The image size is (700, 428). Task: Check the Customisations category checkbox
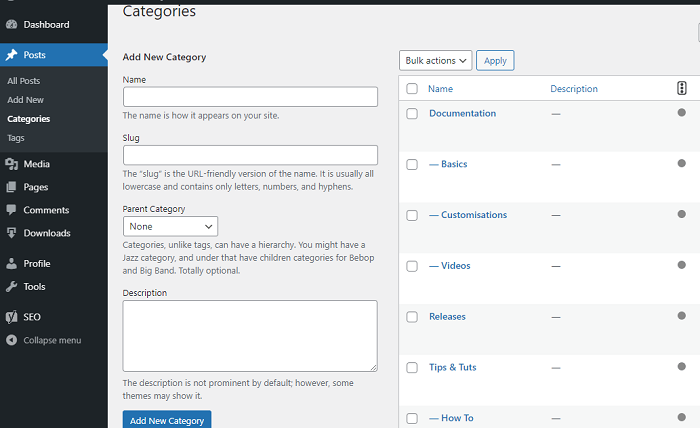[412, 216]
